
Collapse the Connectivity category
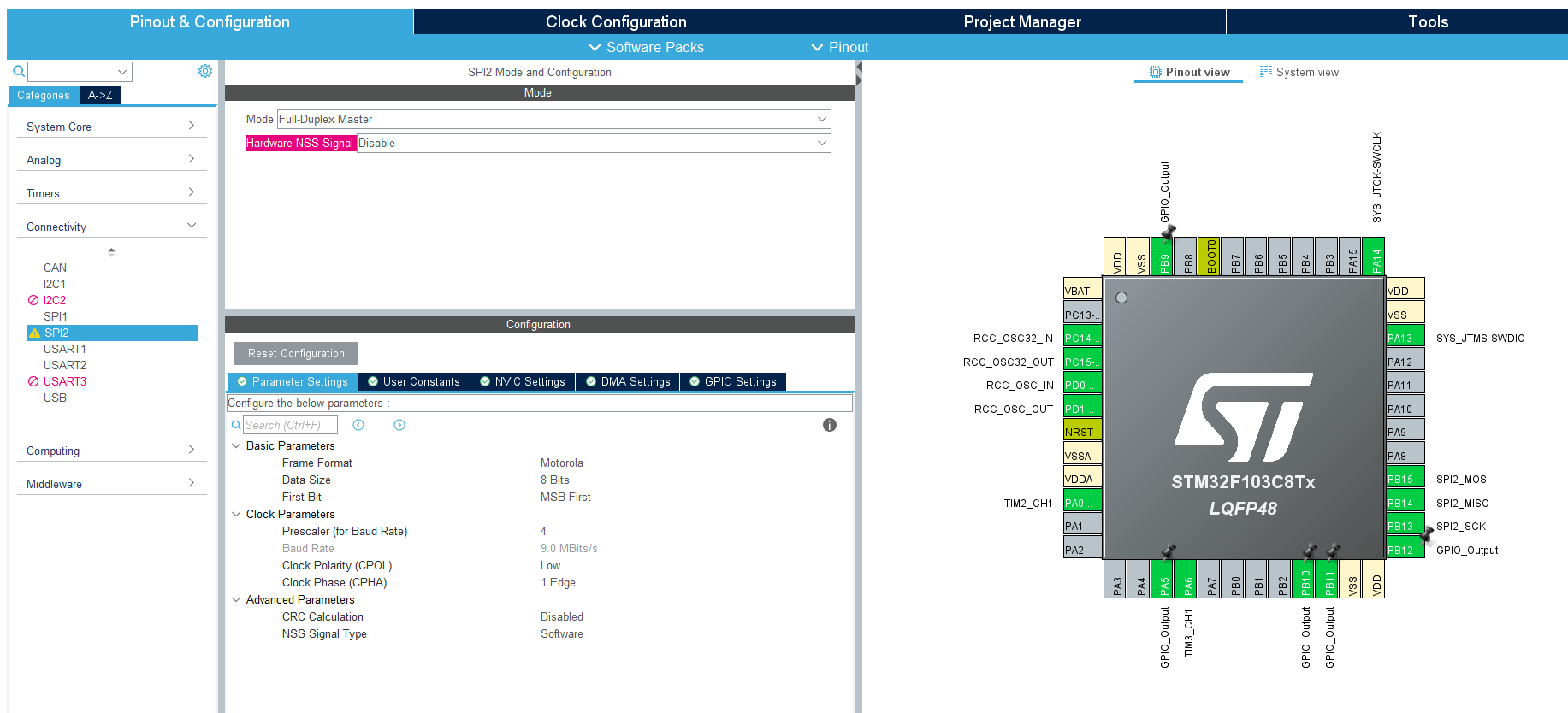coord(111,227)
